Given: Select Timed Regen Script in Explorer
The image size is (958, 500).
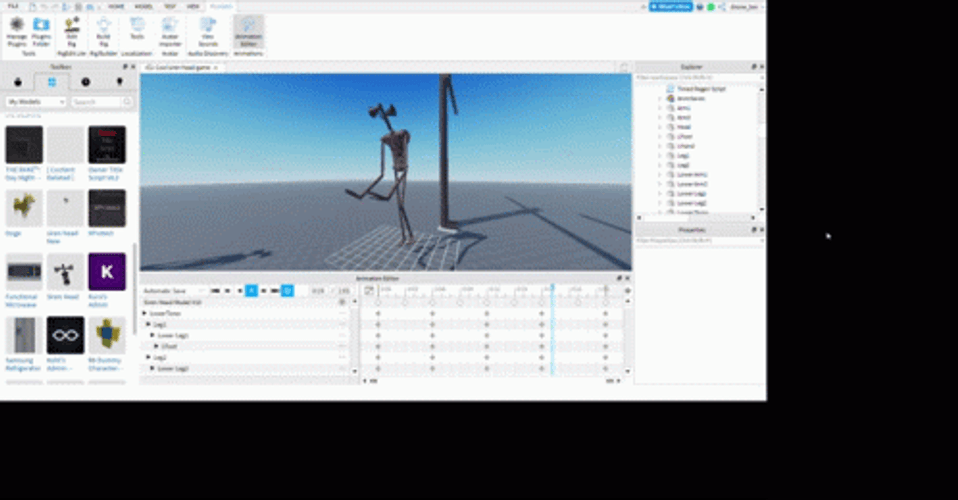Looking at the screenshot, I should [x=701, y=89].
